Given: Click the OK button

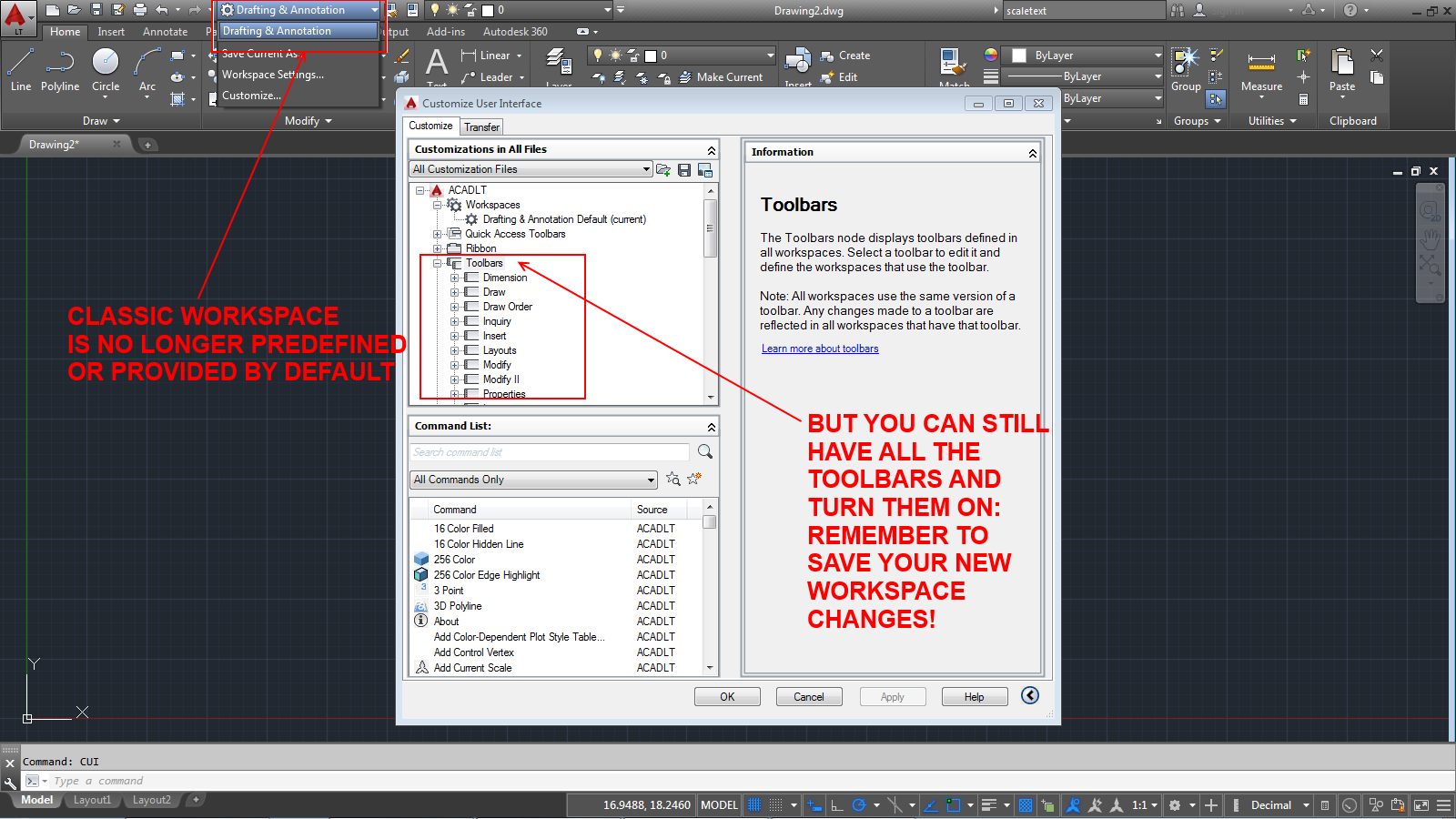Looking at the screenshot, I should (x=727, y=697).
